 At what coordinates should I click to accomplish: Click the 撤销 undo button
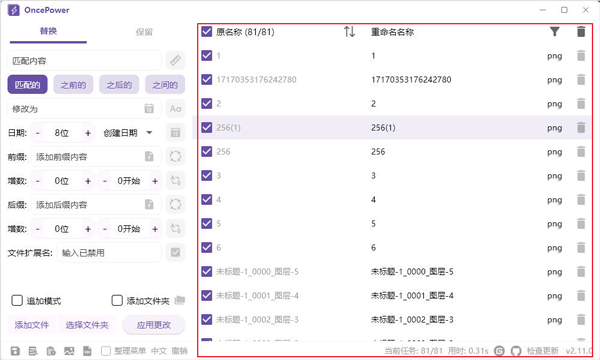coord(179,351)
